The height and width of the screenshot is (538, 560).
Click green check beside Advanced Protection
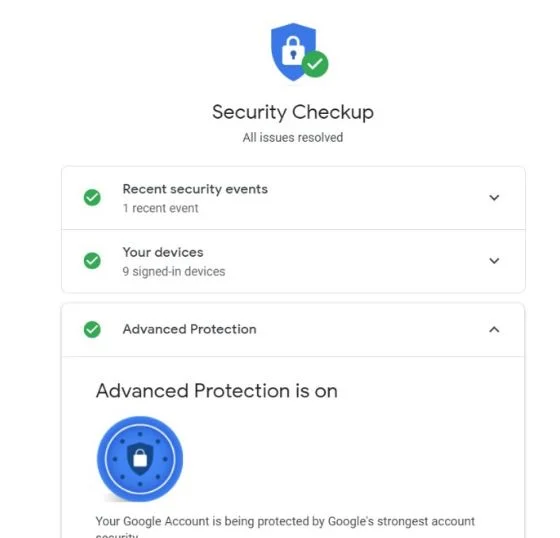pos(92,329)
